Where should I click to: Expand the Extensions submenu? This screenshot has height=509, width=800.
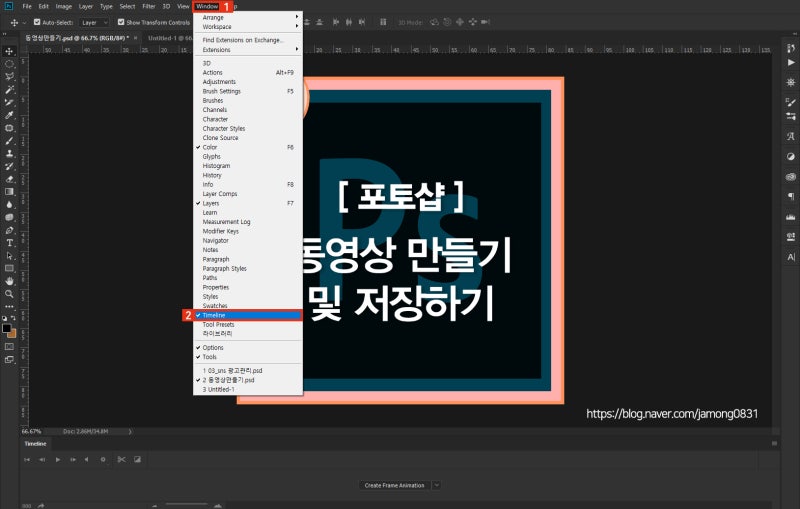click(x=248, y=50)
